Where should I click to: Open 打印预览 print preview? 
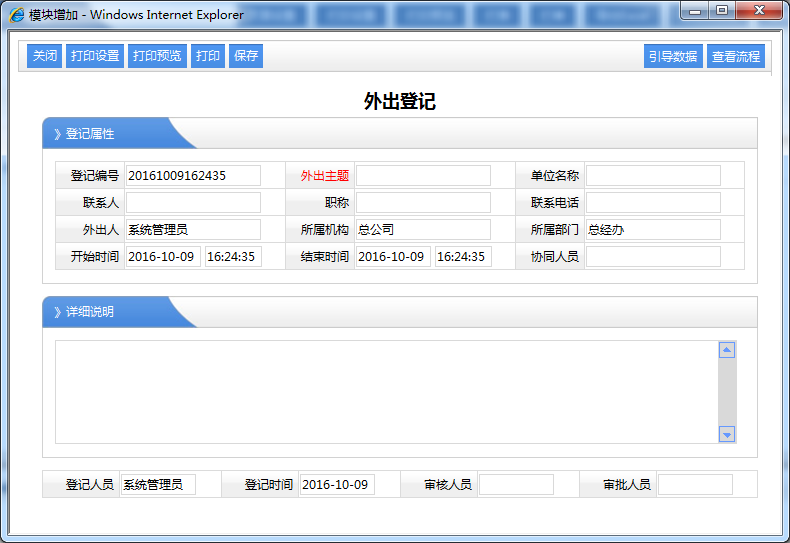point(157,56)
